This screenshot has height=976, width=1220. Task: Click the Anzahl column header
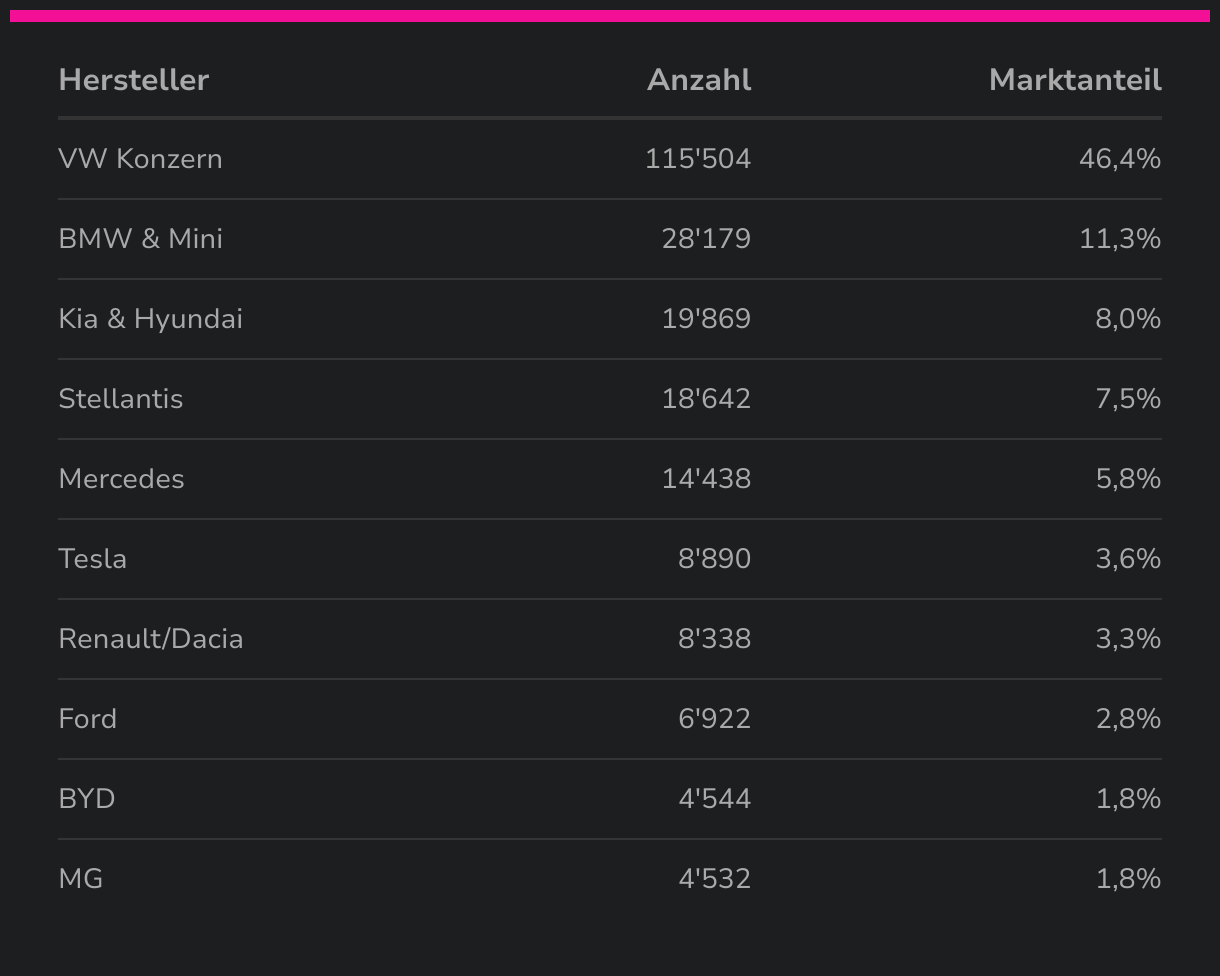[x=698, y=80]
